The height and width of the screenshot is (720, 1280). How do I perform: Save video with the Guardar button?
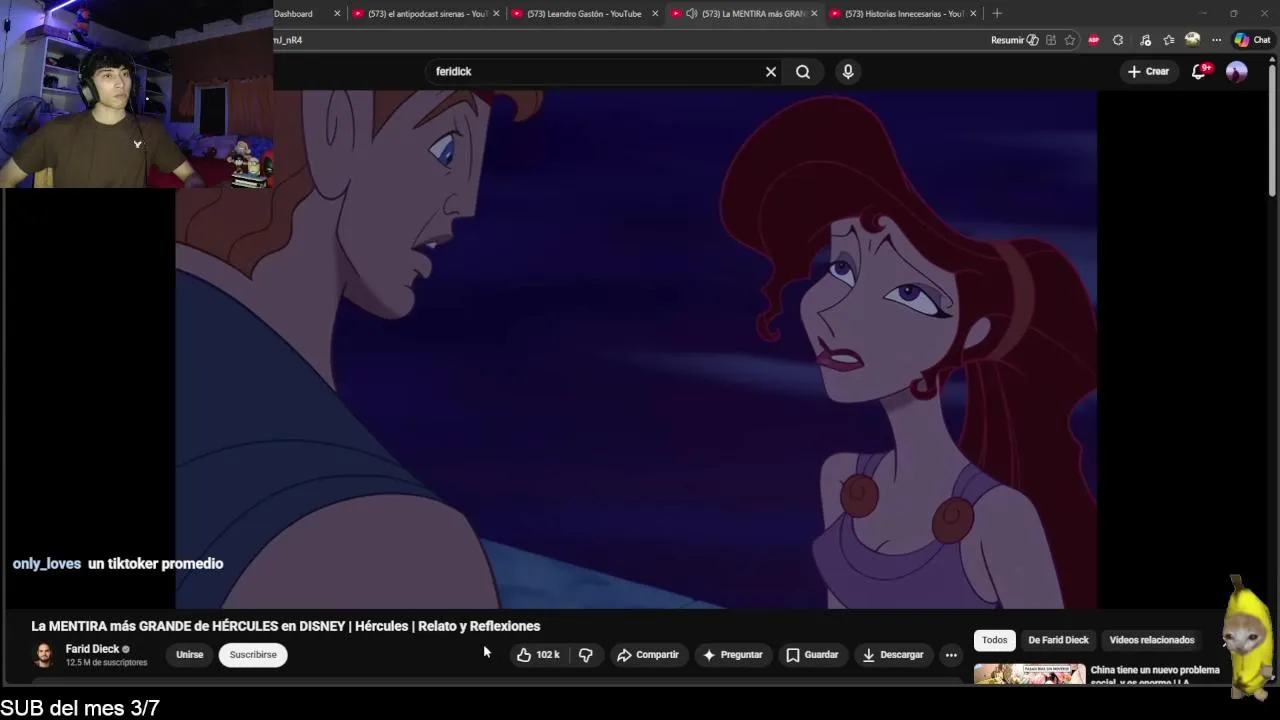pyautogui.click(x=812, y=655)
